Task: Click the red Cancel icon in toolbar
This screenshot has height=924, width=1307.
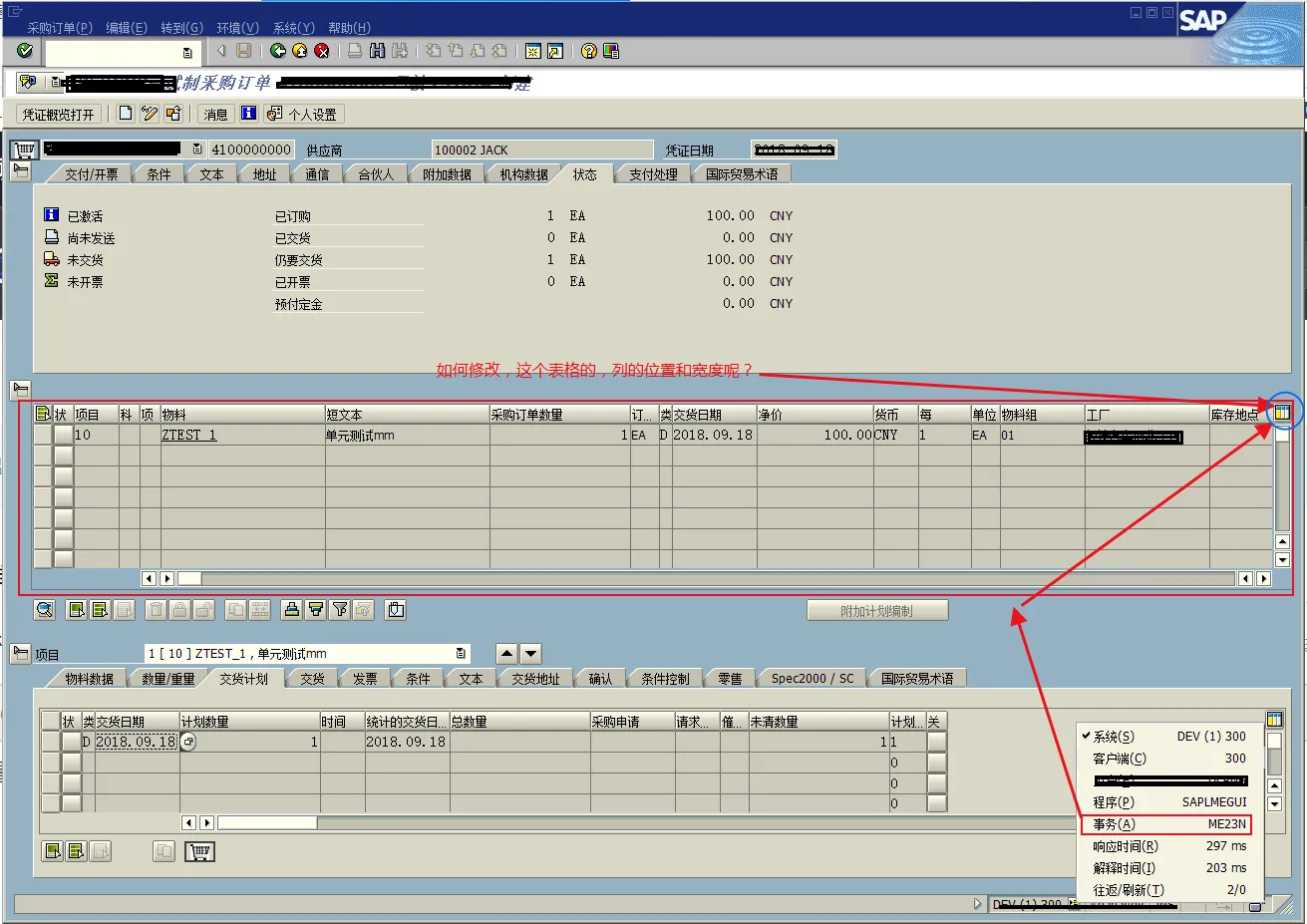Action: pos(322,51)
